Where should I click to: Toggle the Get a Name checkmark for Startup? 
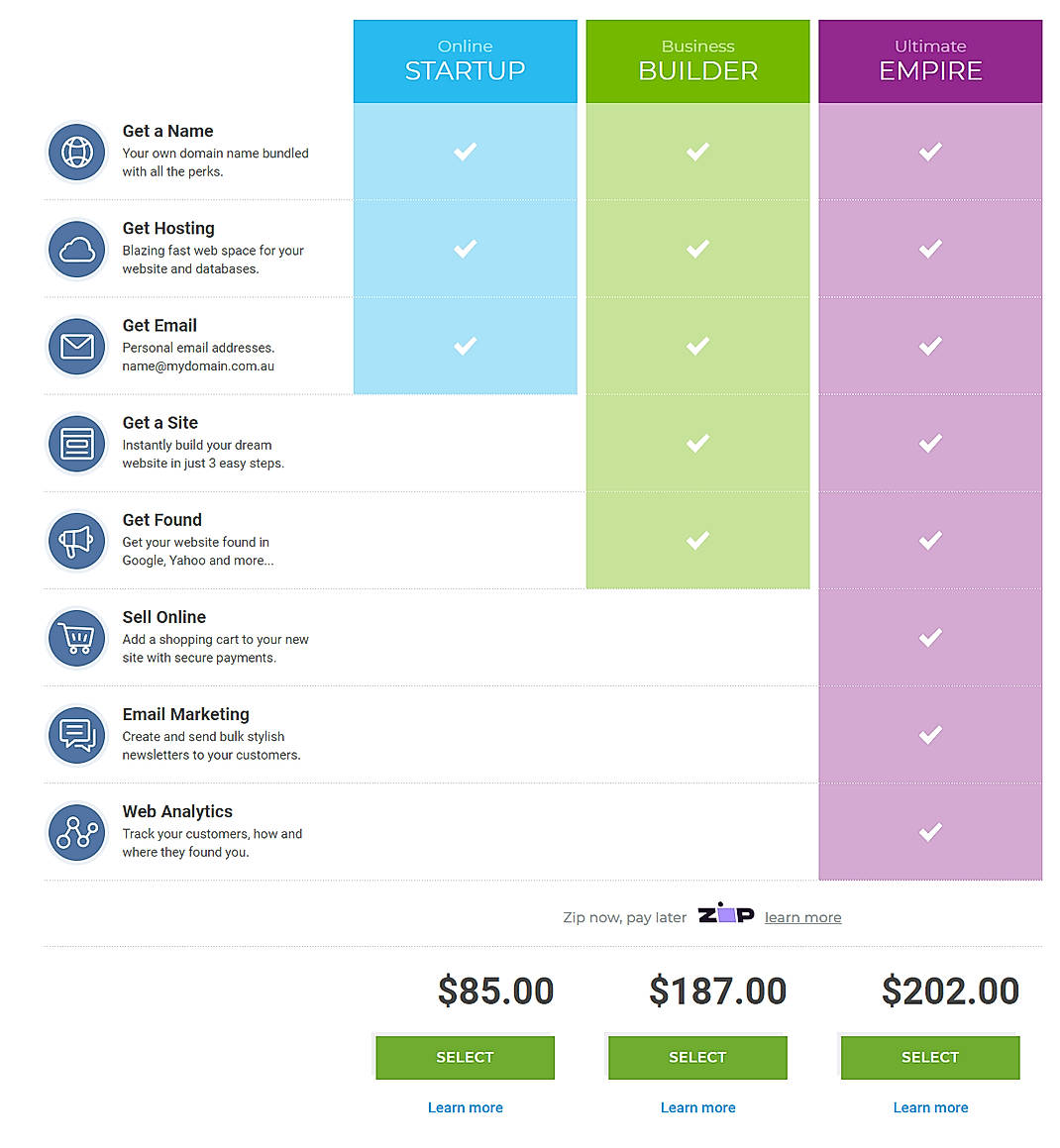(x=465, y=152)
